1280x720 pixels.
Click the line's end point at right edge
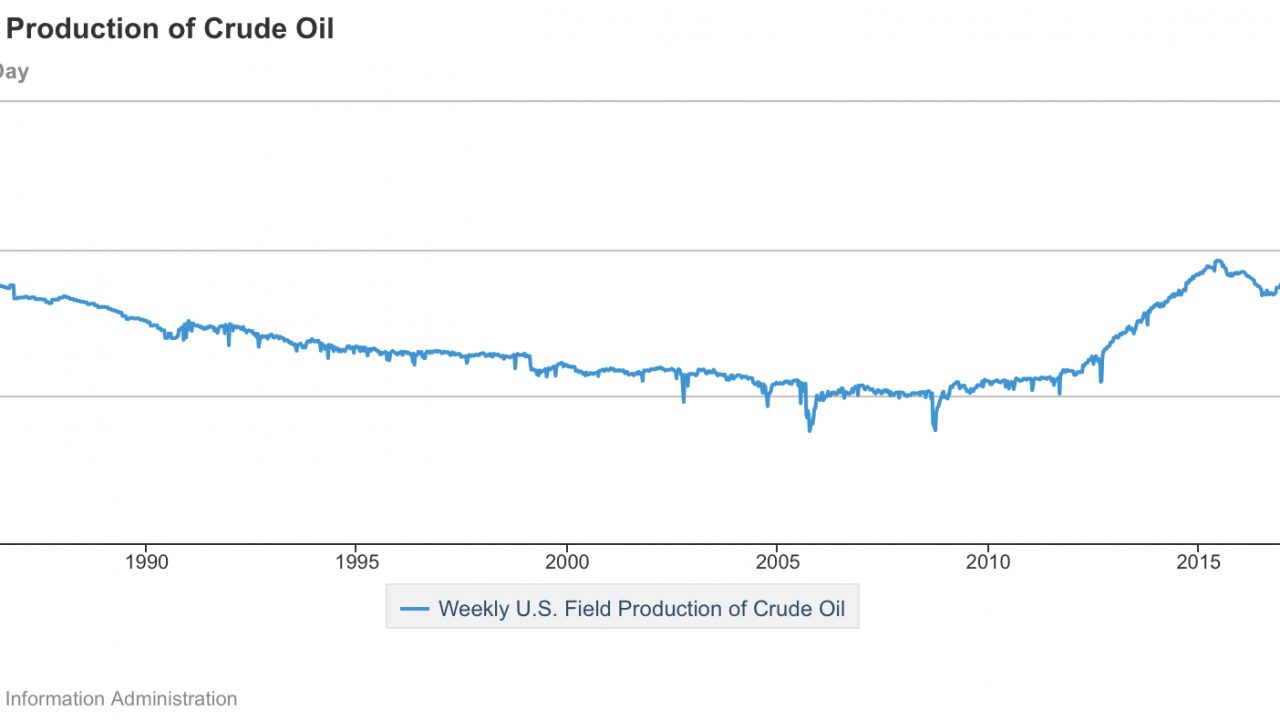coord(1277,285)
